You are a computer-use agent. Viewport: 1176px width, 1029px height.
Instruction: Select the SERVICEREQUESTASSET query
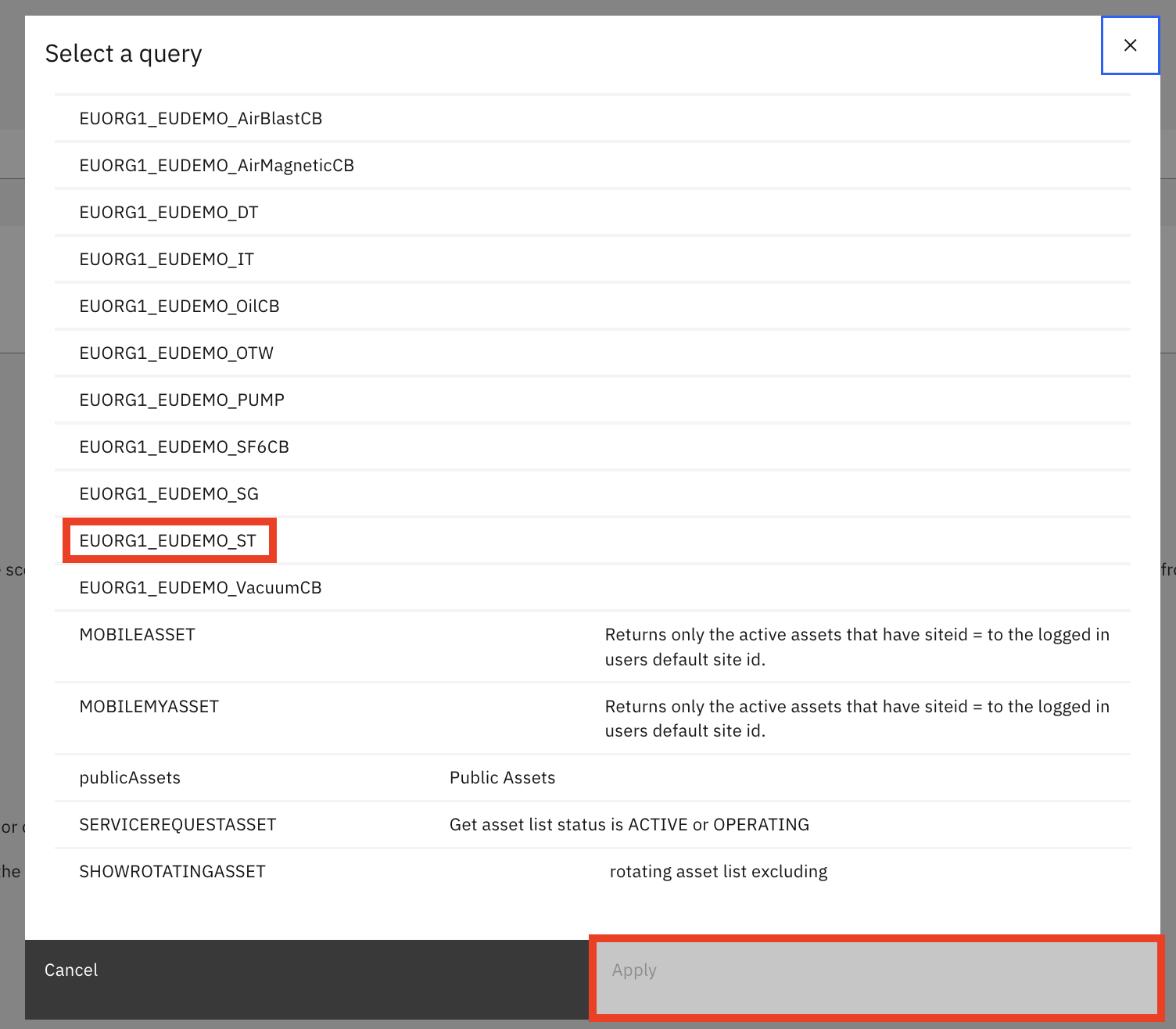point(592,824)
